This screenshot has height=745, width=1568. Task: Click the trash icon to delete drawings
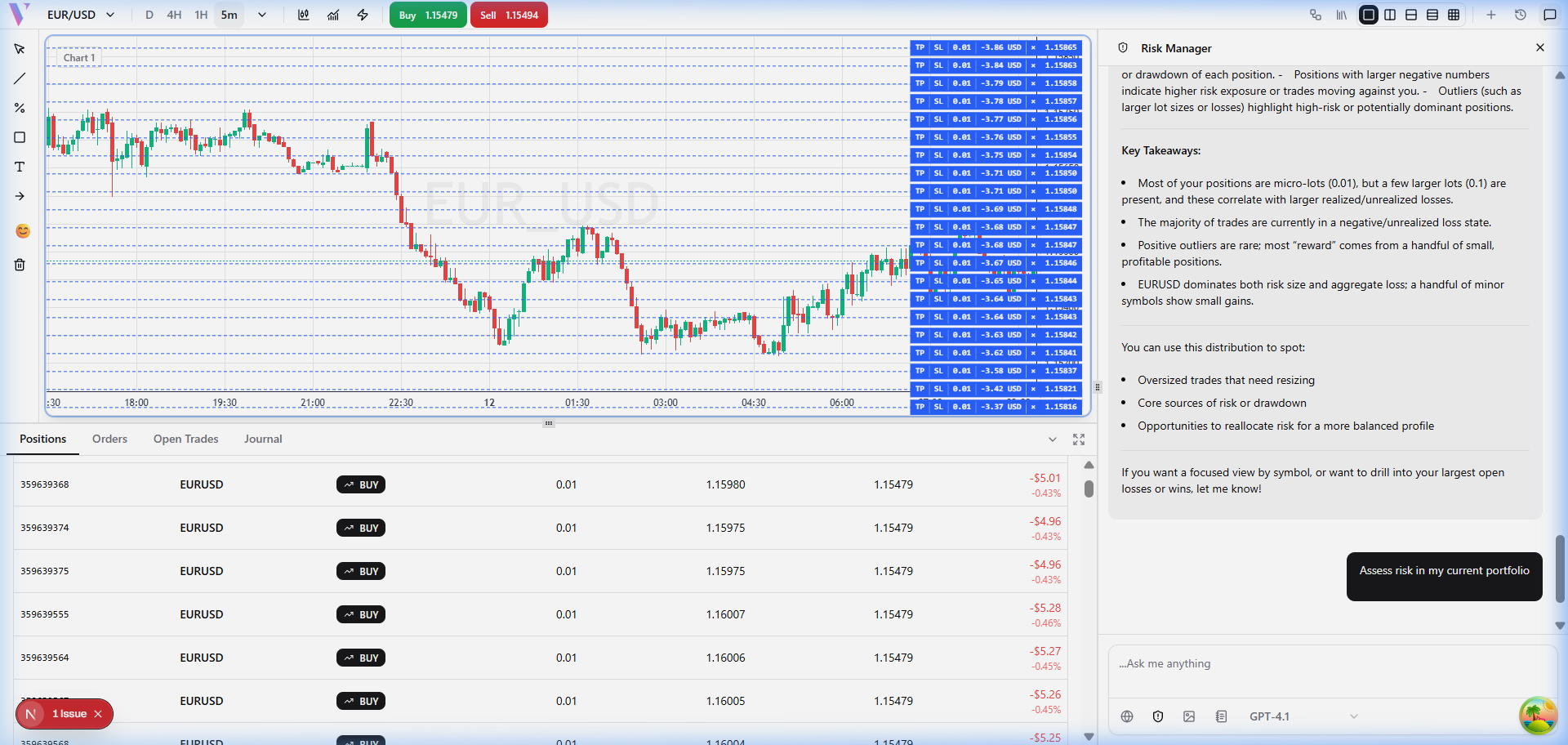point(20,265)
